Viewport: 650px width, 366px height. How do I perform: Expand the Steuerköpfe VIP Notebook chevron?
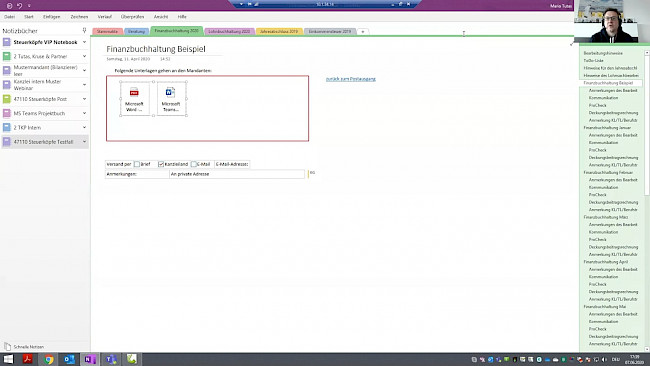tap(84, 42)
